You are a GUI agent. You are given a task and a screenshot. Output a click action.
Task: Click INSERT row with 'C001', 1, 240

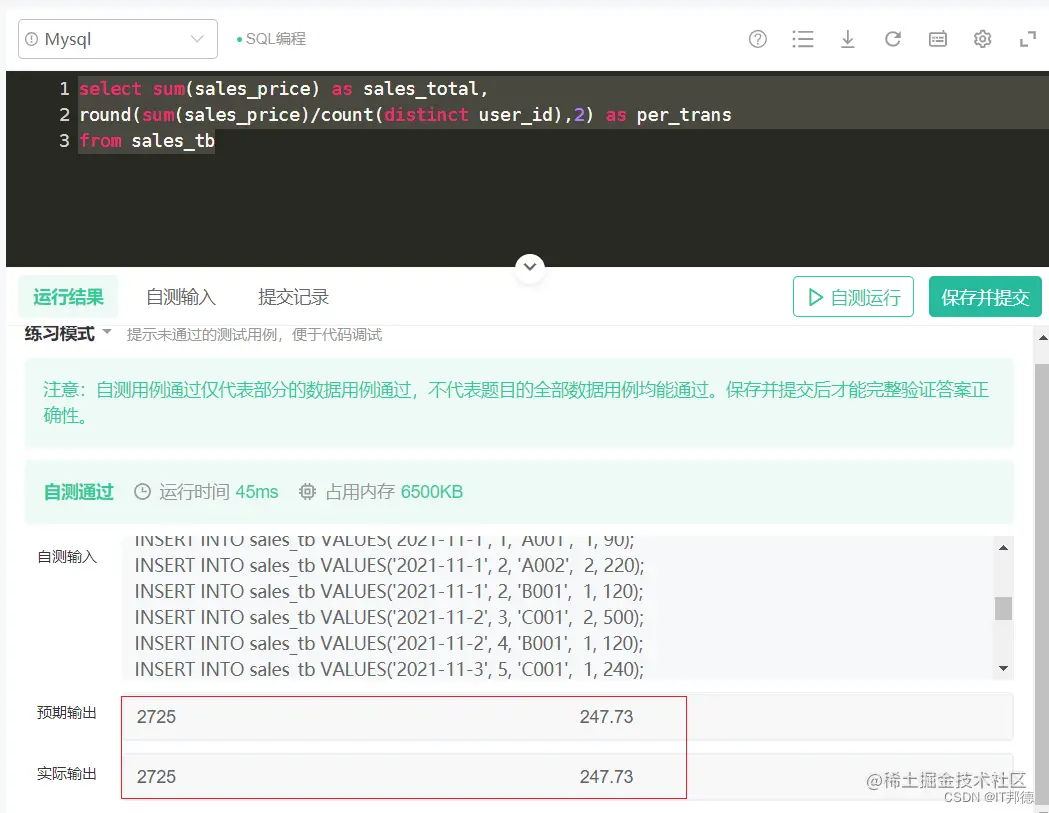click(x=389, y=669)
